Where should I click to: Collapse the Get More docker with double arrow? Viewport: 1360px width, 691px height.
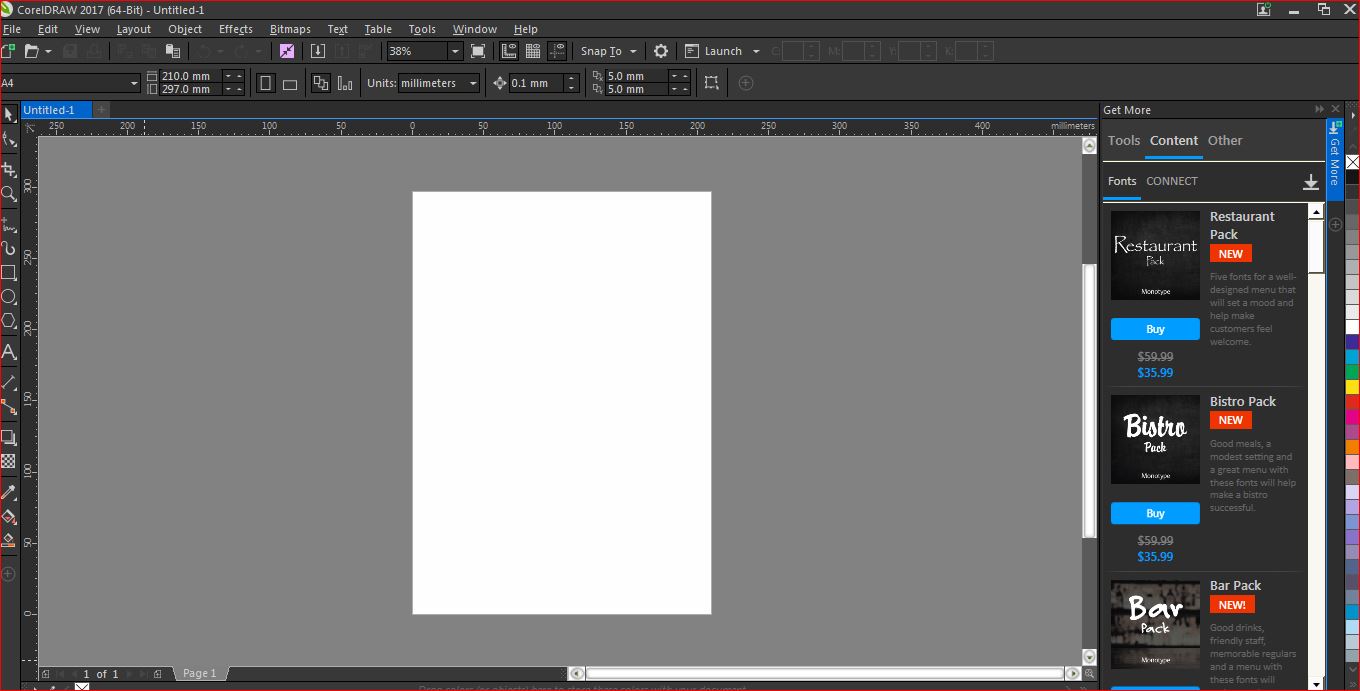point(1319,110)
